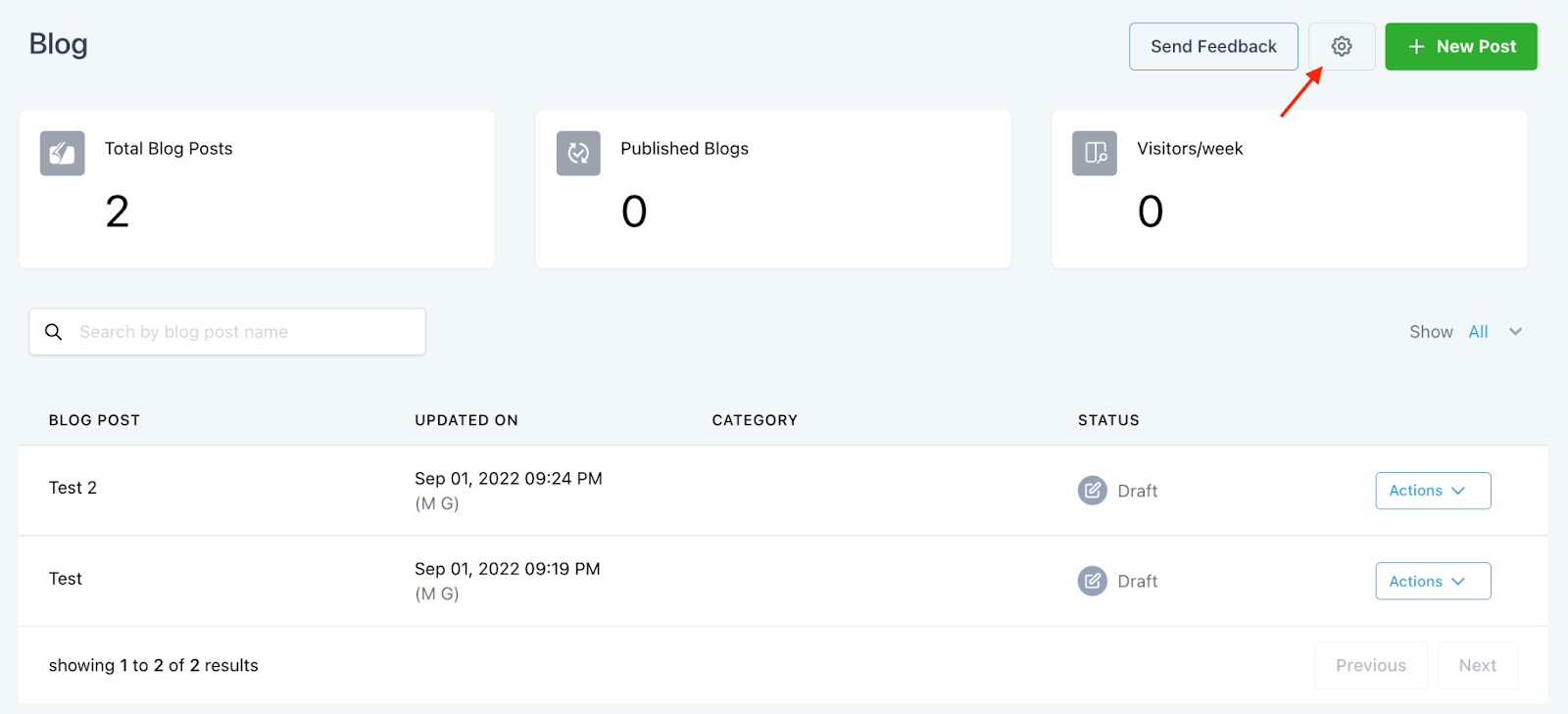Screen dimensions: 1568x714
Task: Open the Test 2 blog post
Action: click(x=73, y=488)
